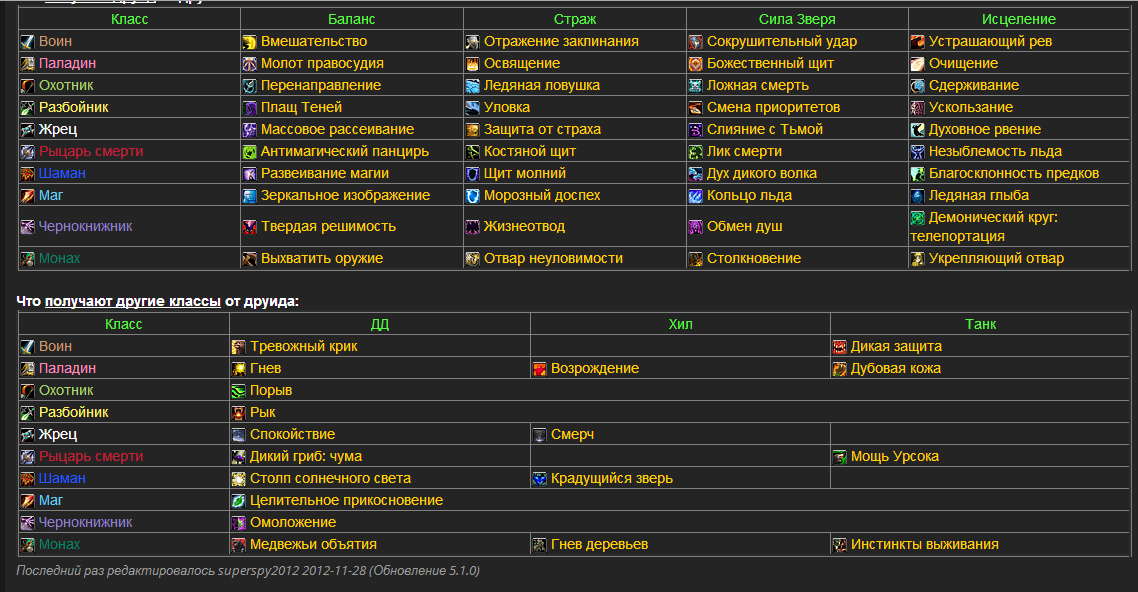1138x592 pixels.
Task: Click the Мощь Урсока spell icon
Action: [840, 457]
